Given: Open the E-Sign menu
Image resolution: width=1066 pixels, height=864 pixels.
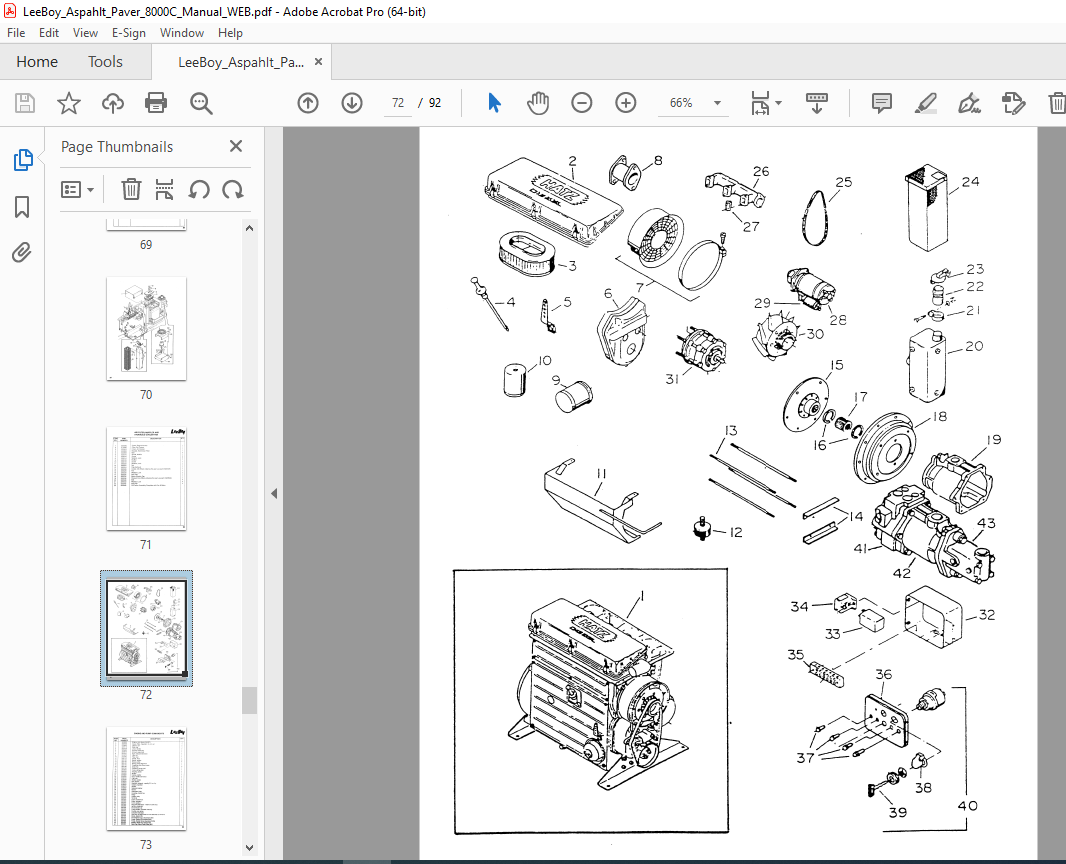Looking at the screenshot, I should click(128, 33).
